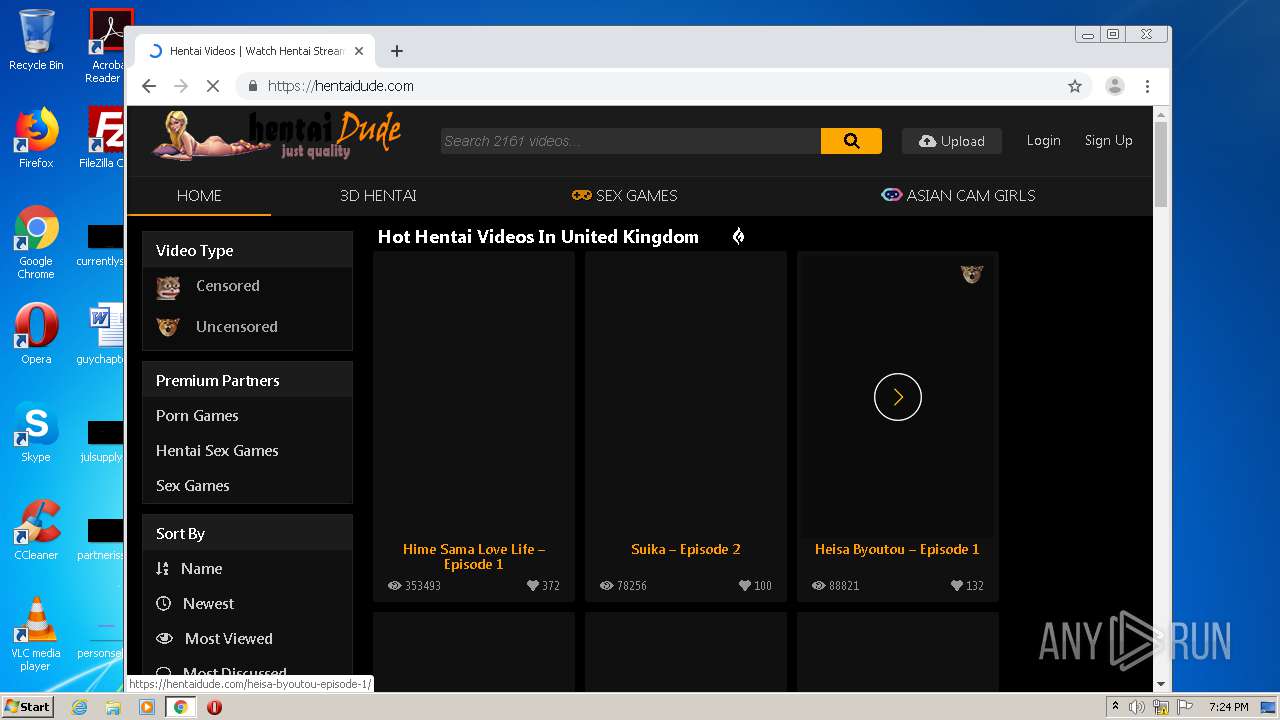Filter by Uncensored video type
Screen dimensions: 1280x720
tap(236, 327)
